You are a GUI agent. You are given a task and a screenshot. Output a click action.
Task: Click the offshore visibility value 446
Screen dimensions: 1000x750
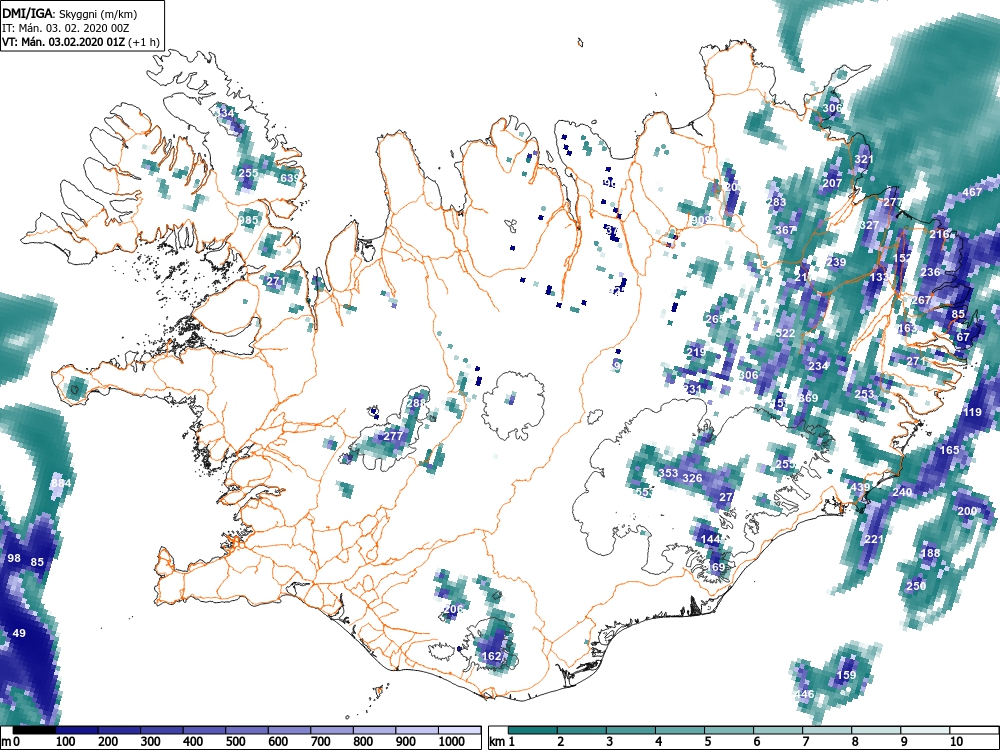pos(804,694)
